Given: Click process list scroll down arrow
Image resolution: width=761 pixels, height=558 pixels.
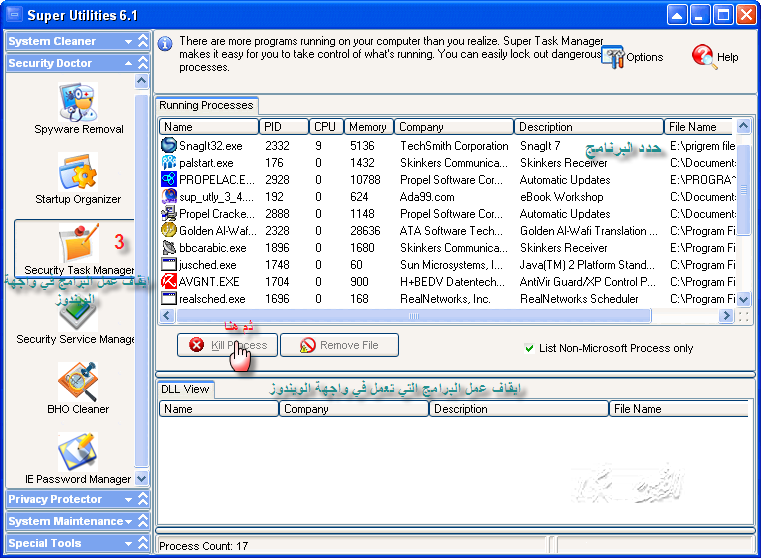Looking at the screenshot, I should click(743, 300).
